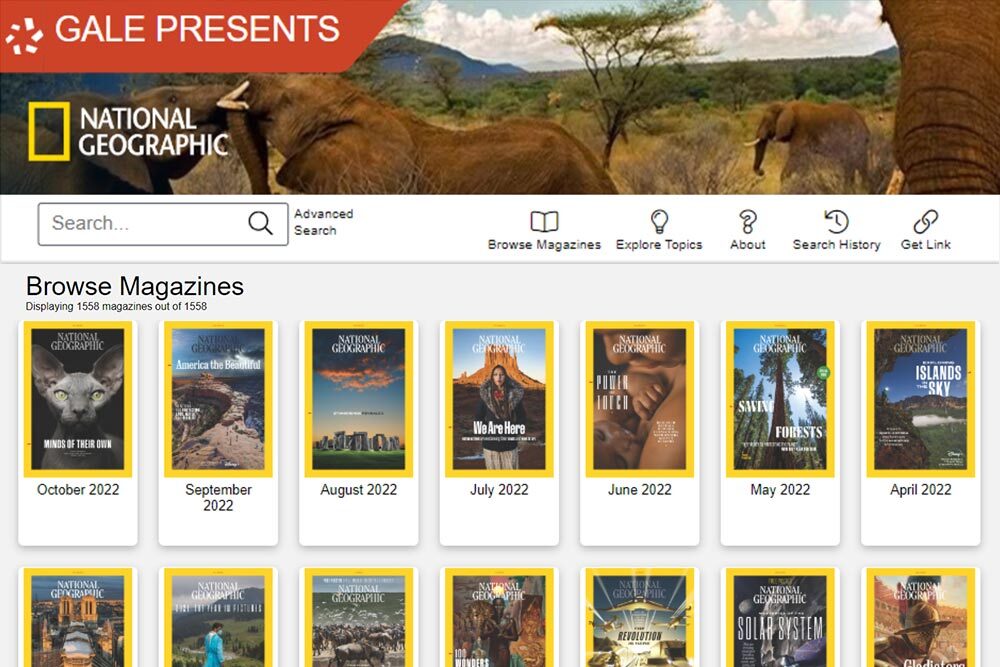Open the About question mark icon
Screen dimensions: 1000x667
(x=747, y=222)
